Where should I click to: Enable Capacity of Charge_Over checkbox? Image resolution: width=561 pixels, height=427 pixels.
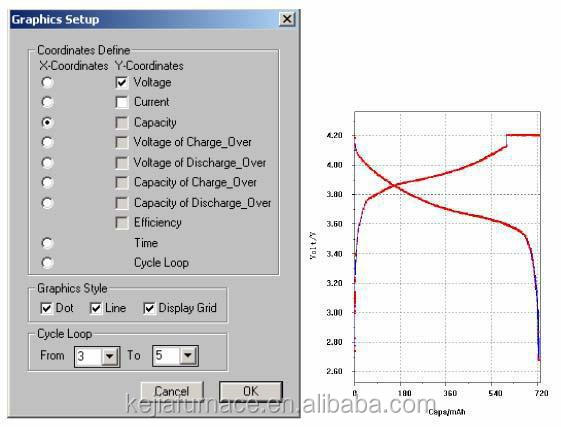122,183
